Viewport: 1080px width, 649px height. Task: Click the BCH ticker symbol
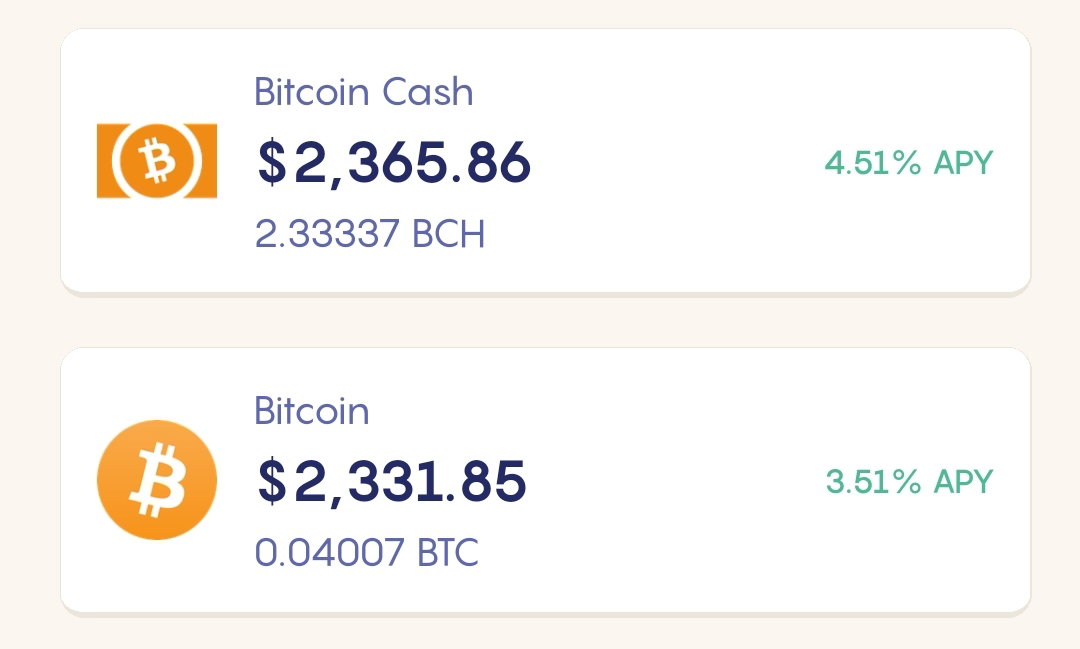pyautogui.click(x=448, y=234)
